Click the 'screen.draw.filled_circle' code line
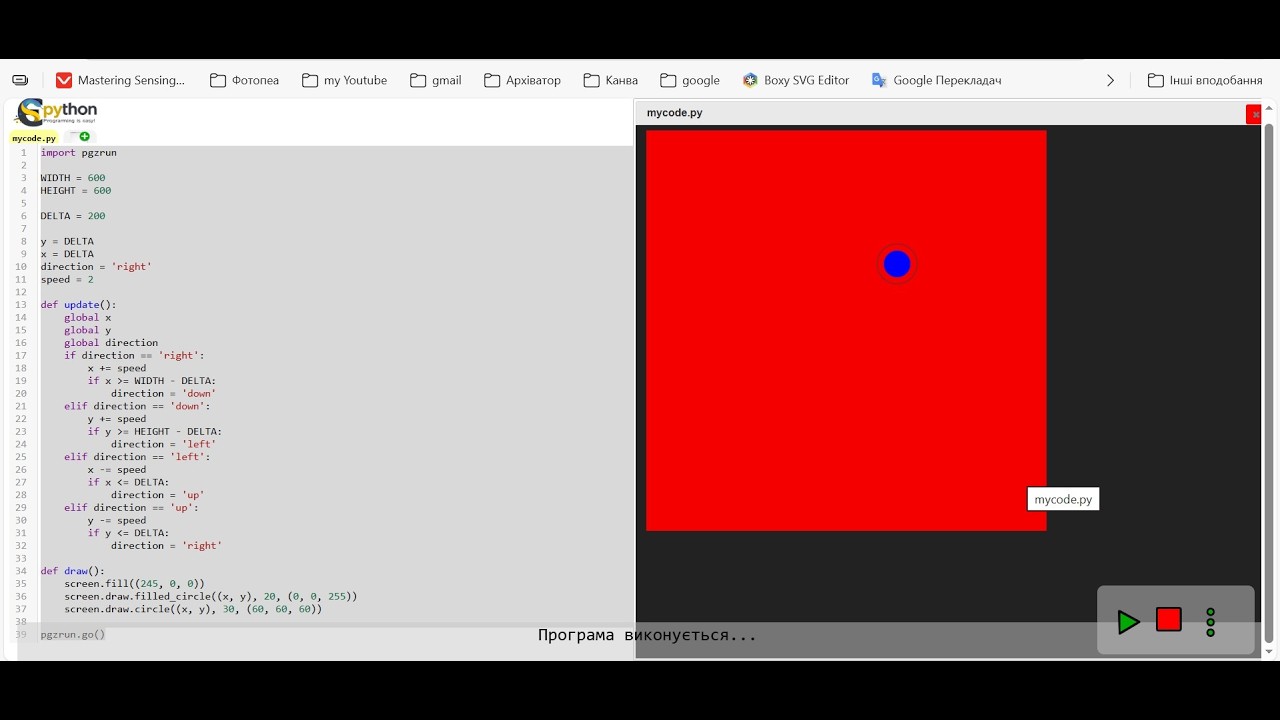The image size is (1280, 720). coord(211,597)
